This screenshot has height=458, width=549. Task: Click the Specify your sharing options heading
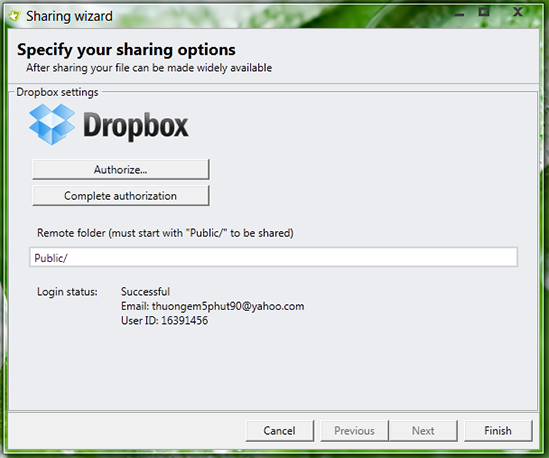[126, 50]
